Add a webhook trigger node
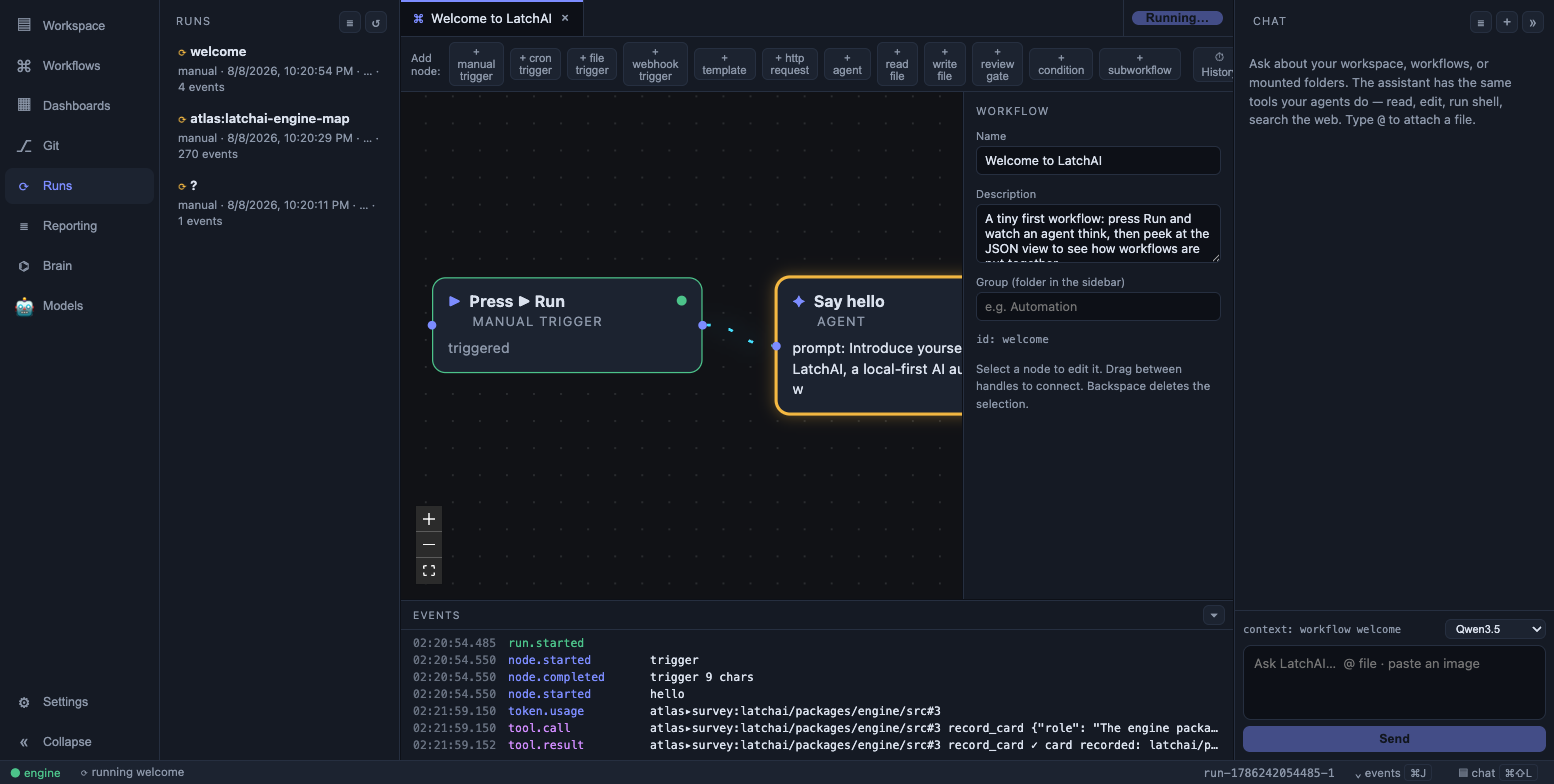Screen dimensions: 1554x784 (x=655, y=64)
